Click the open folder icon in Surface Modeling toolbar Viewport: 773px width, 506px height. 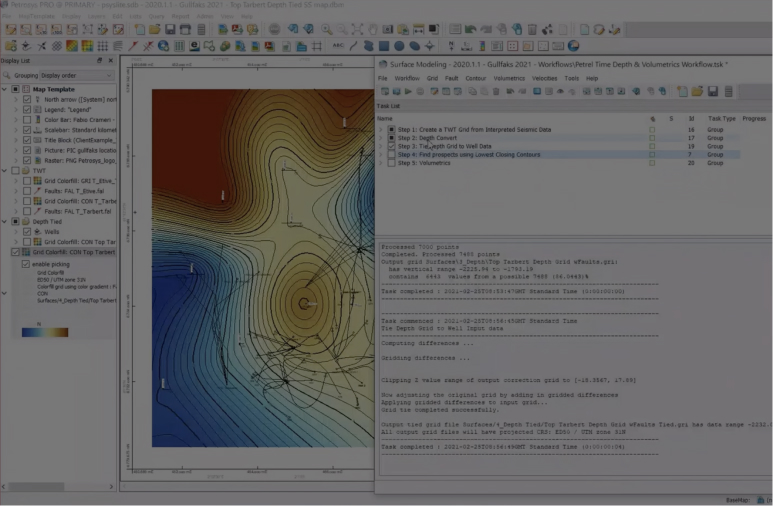point(697,91)
